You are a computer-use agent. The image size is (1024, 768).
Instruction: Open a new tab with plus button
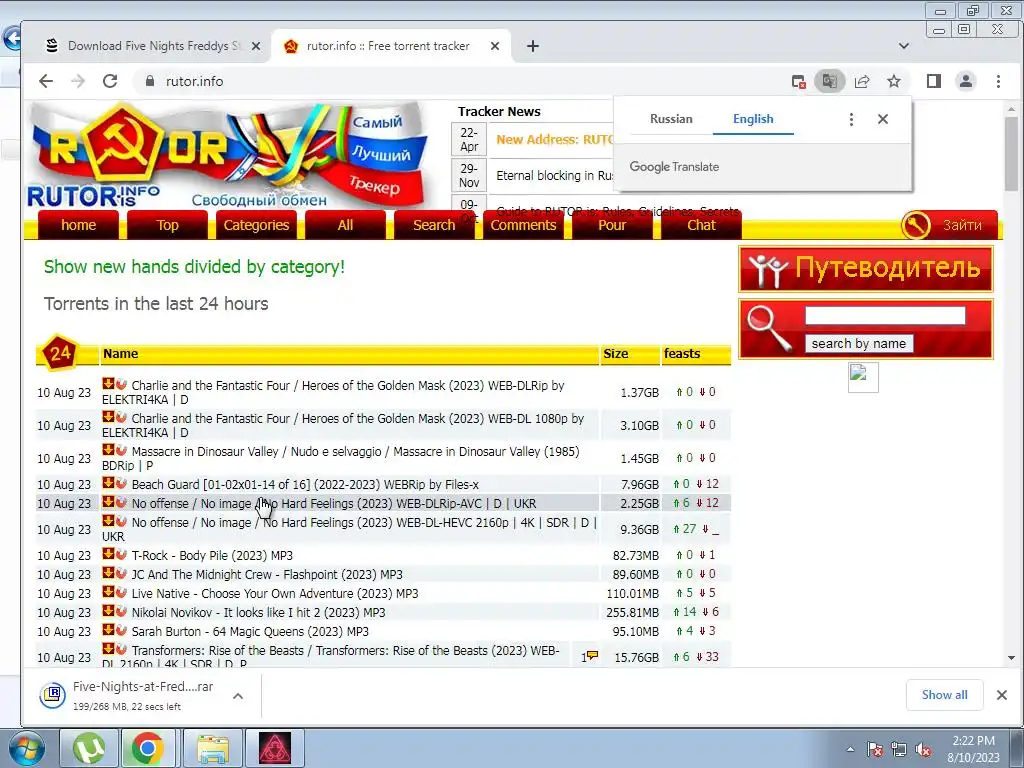point(533,46)
